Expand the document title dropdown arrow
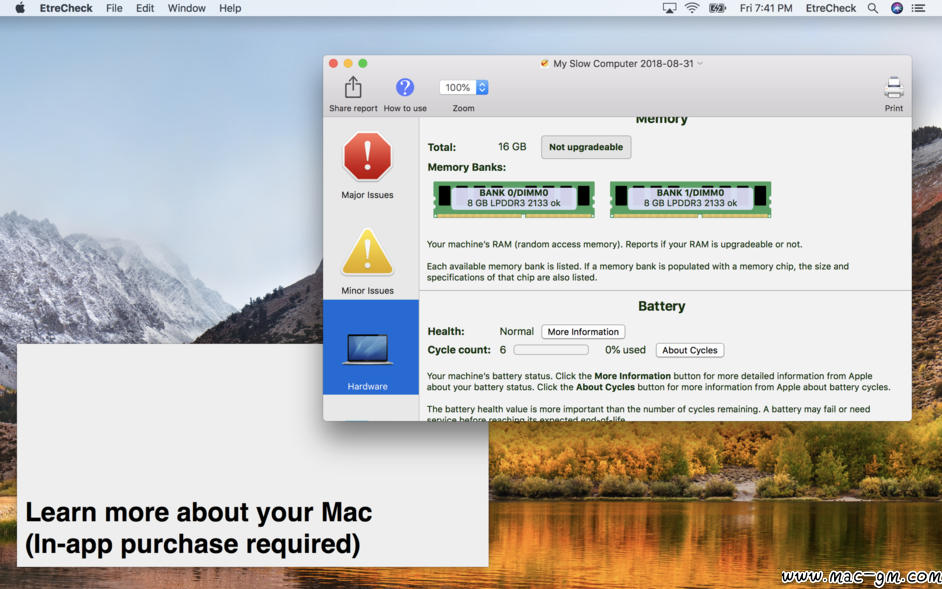The image size is (942, 589). click(x=700, y=64)
